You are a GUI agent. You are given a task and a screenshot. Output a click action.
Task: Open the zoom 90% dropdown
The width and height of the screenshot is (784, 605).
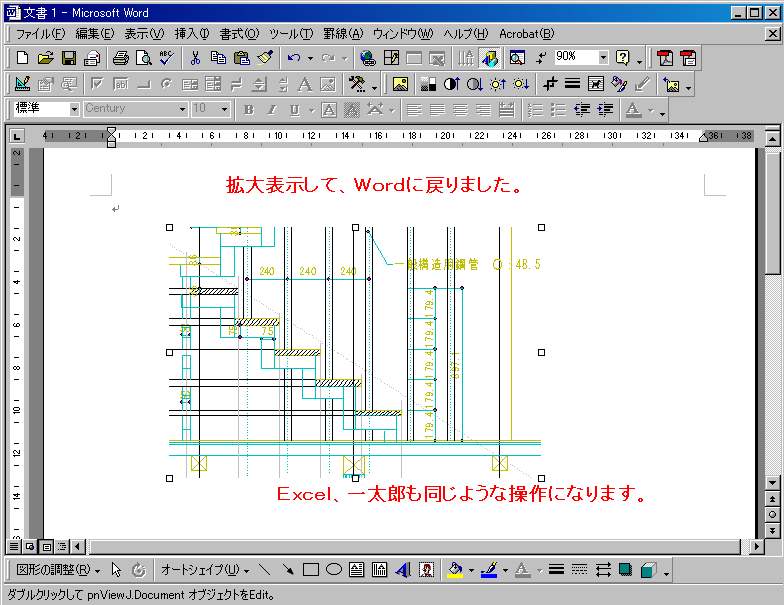[604, 58]
